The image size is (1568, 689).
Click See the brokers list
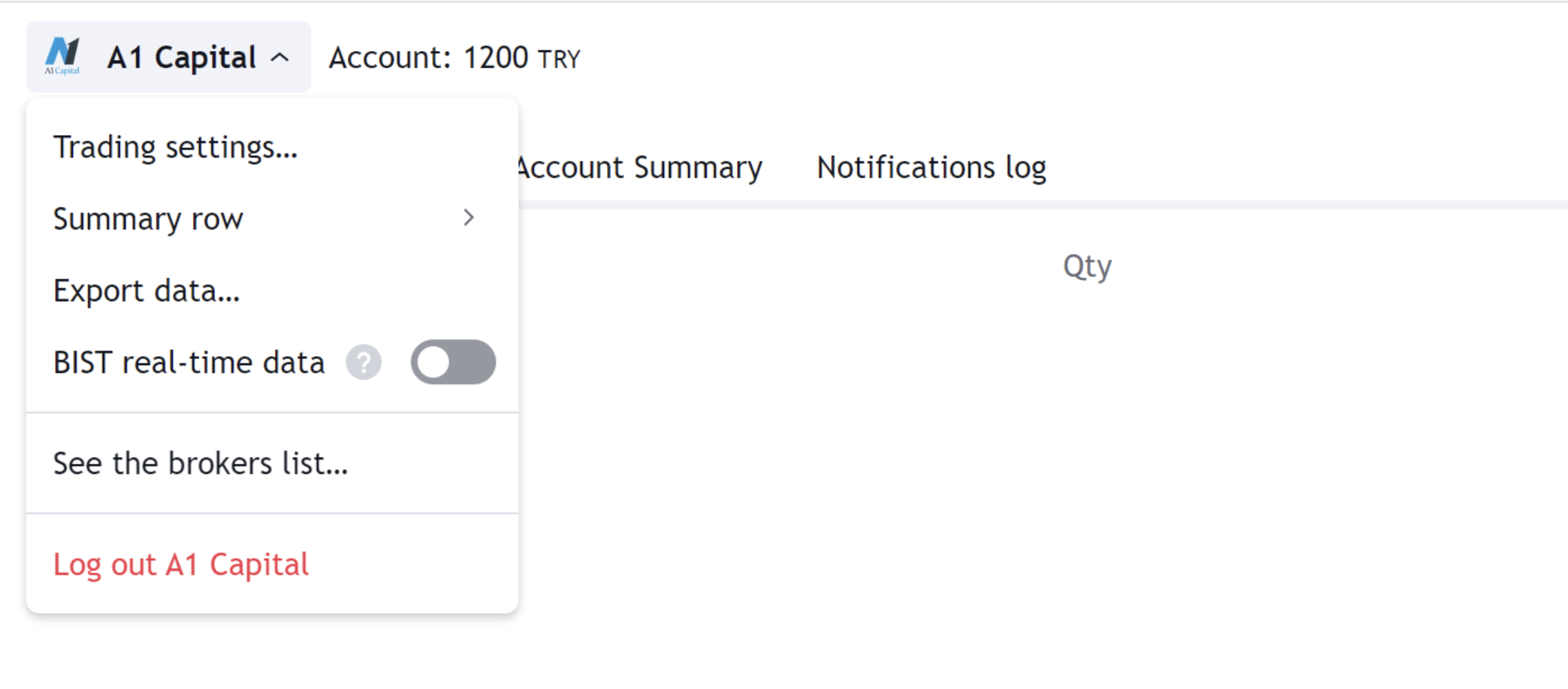coord(200,463)
